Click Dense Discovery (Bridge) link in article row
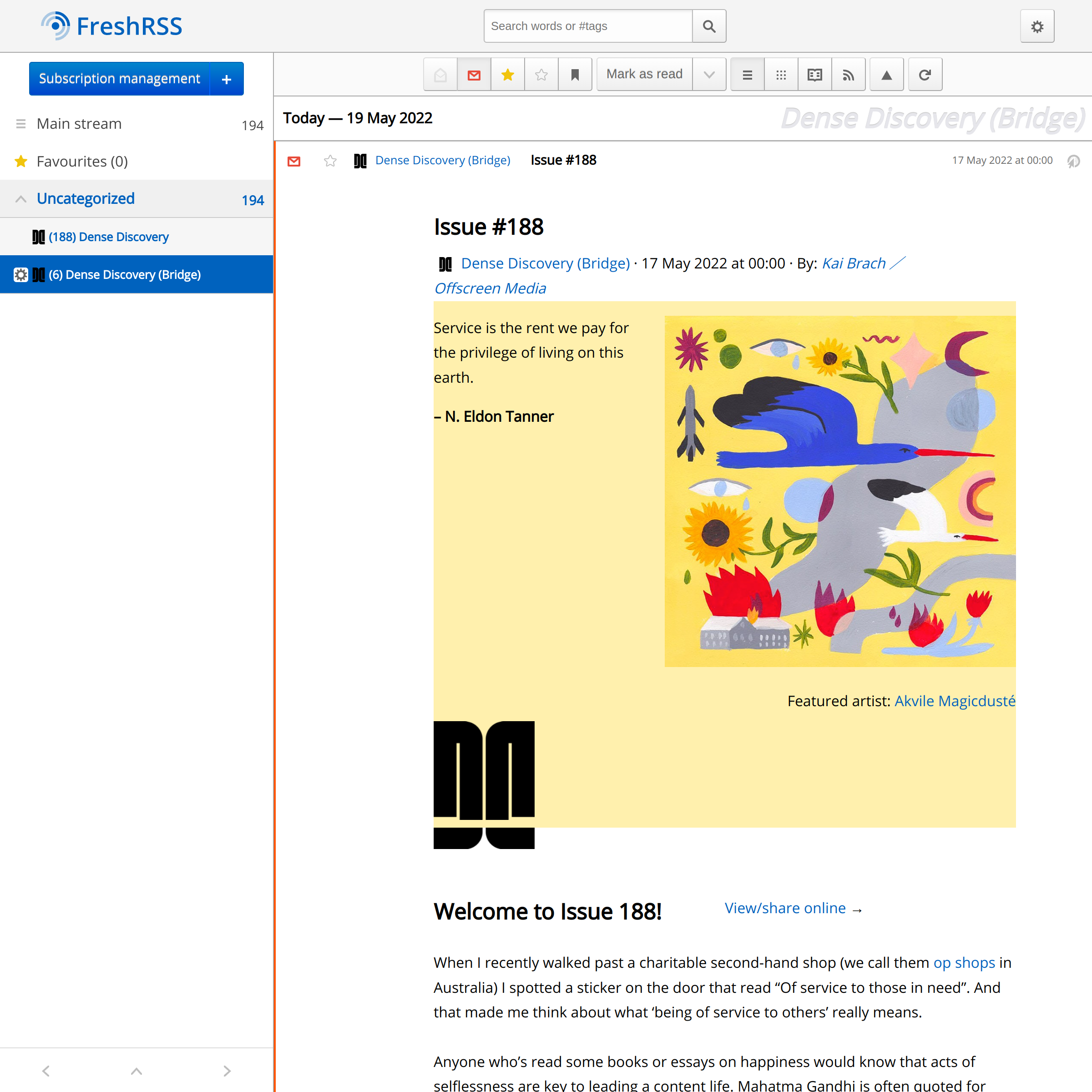Viewport: 1092px width, 1092px height. [443, 161]
